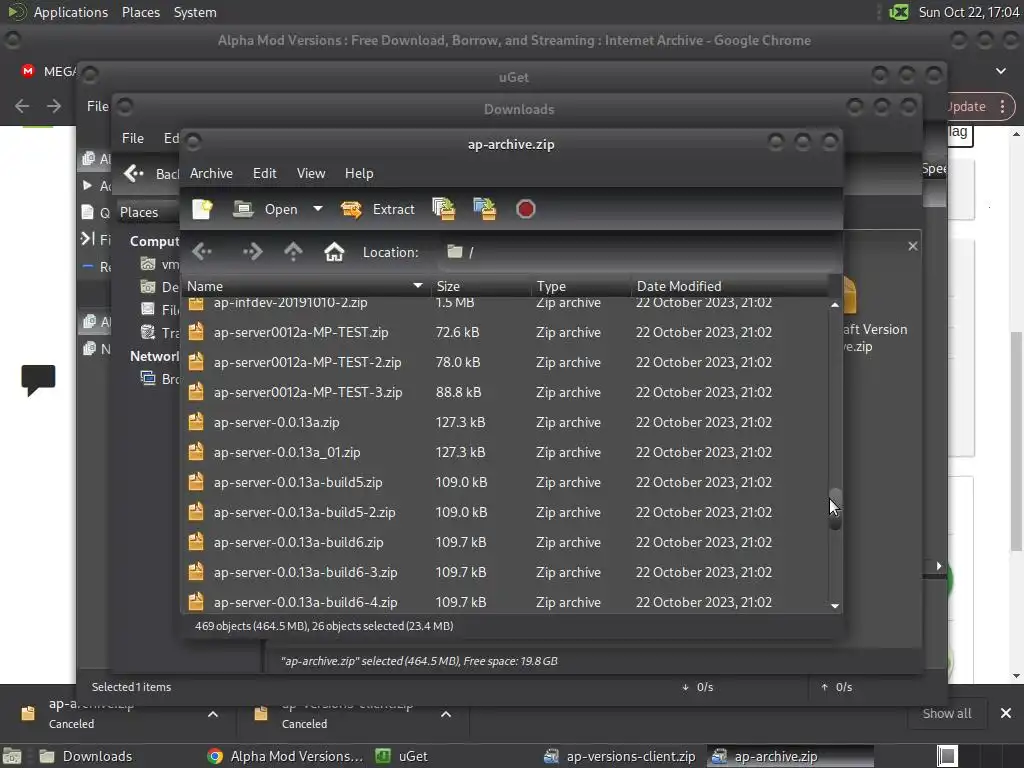Select ap-server0012a-MP-TEST.zip file row
This screenshot has width=1024, height=768.
tap(505, 332)
